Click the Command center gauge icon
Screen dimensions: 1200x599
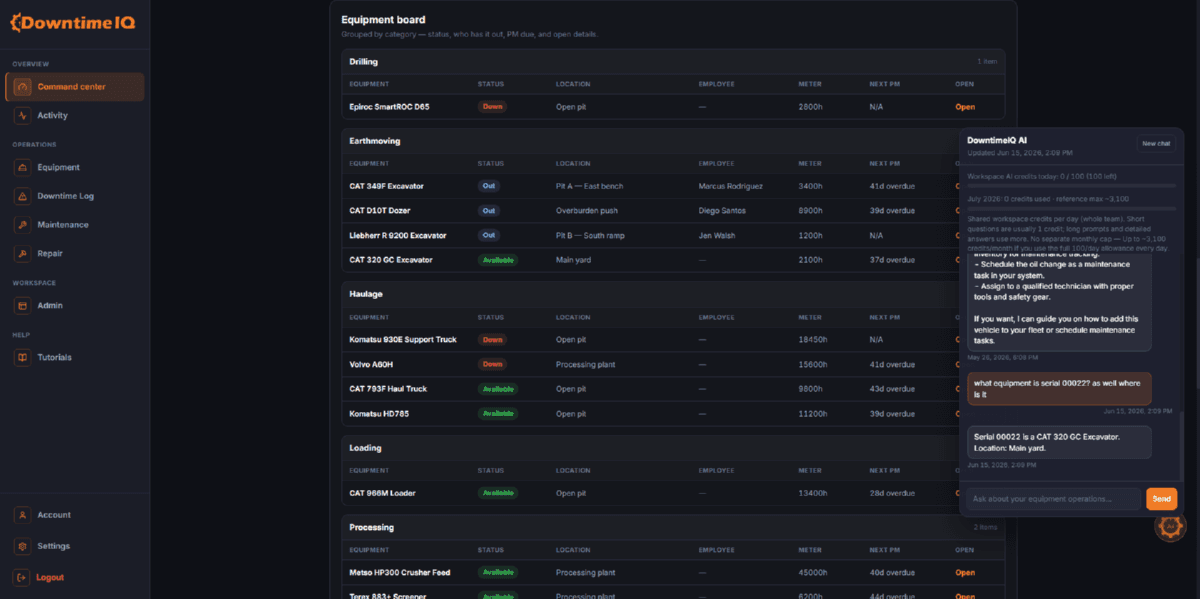[23, 87]
